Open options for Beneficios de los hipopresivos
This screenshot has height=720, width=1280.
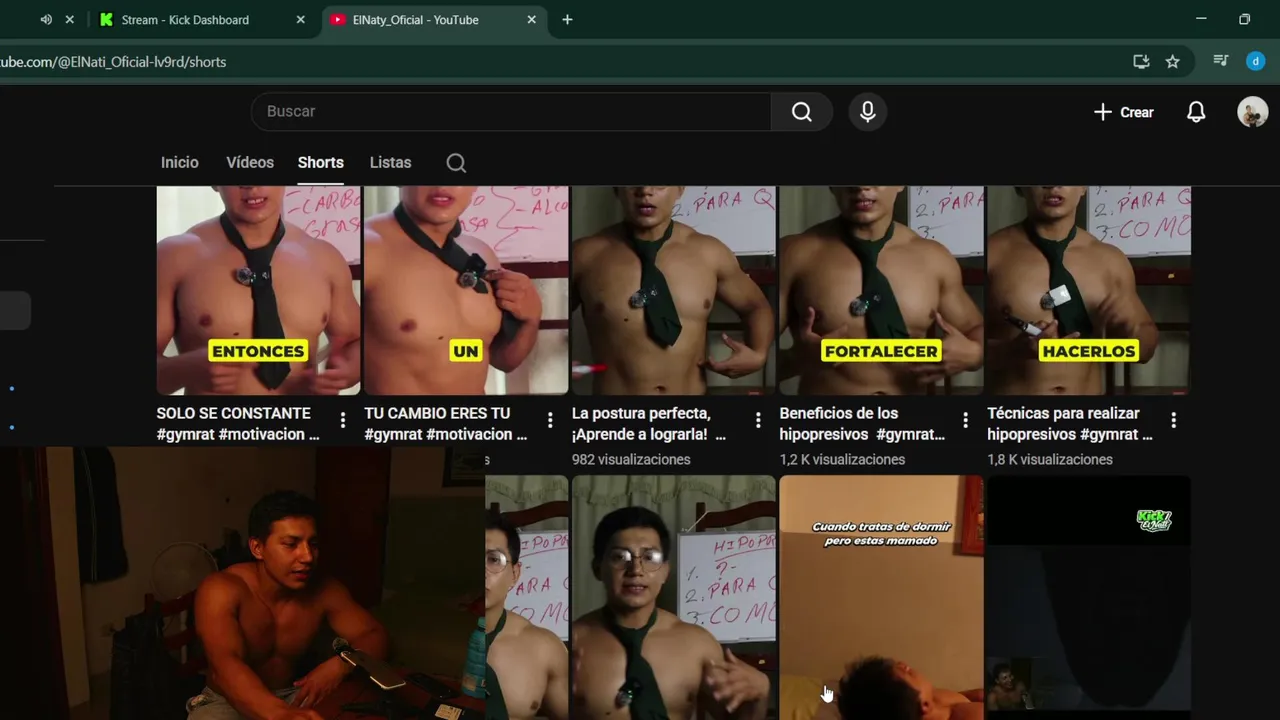[965, 420]
